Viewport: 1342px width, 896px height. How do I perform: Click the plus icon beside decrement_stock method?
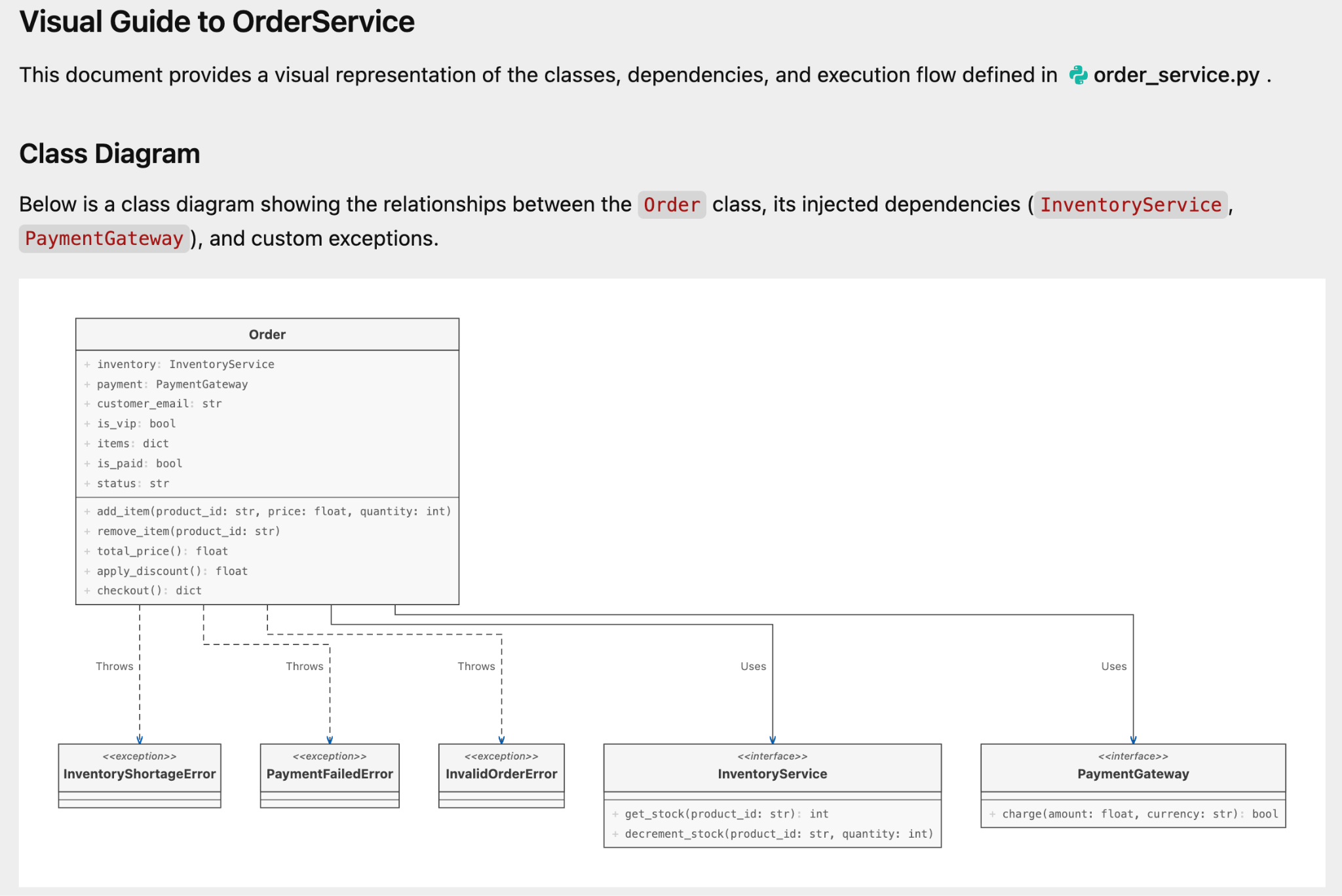coord(615,834)
